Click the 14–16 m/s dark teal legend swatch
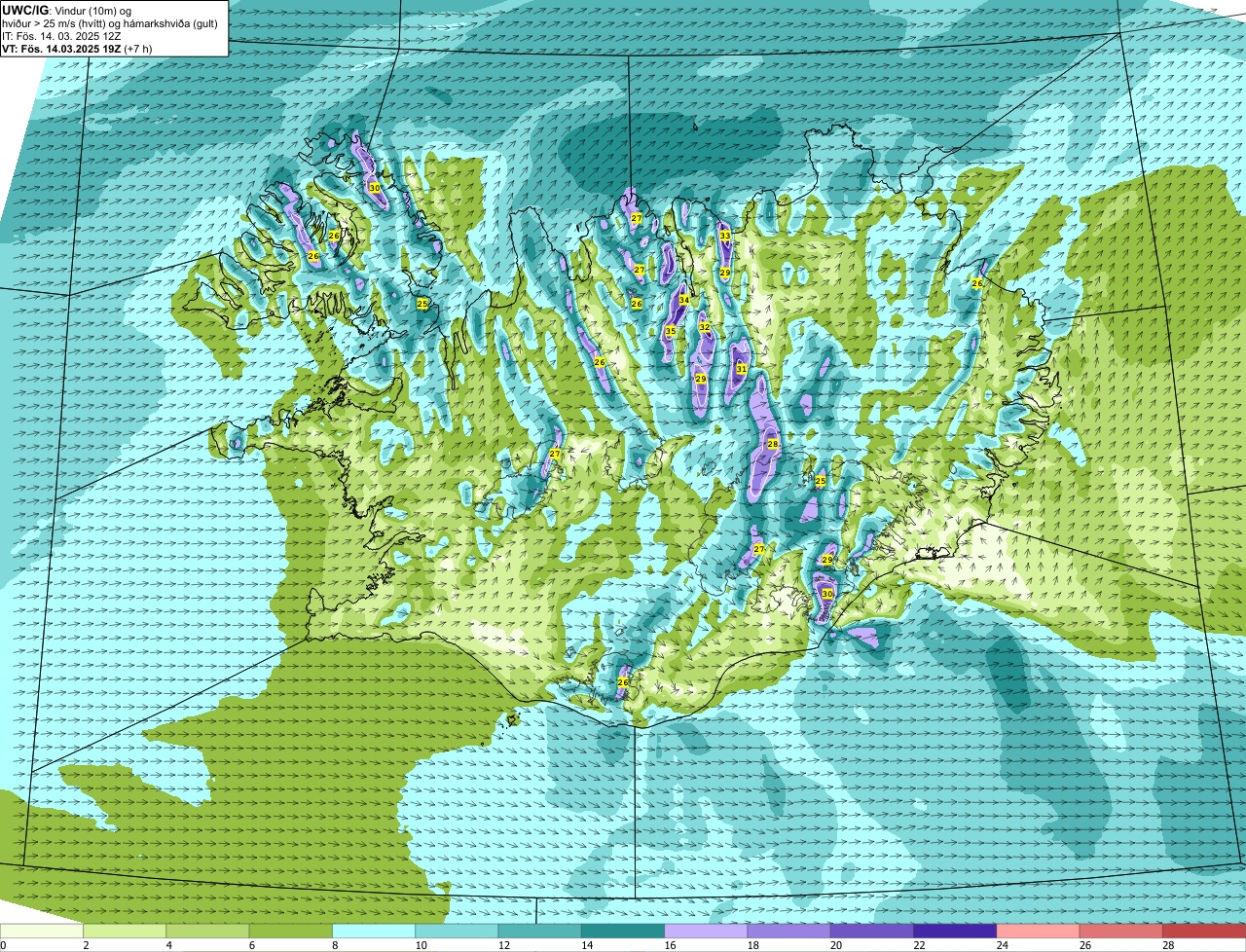Viewport: 1246px width, 952px height. pos(623,931)
